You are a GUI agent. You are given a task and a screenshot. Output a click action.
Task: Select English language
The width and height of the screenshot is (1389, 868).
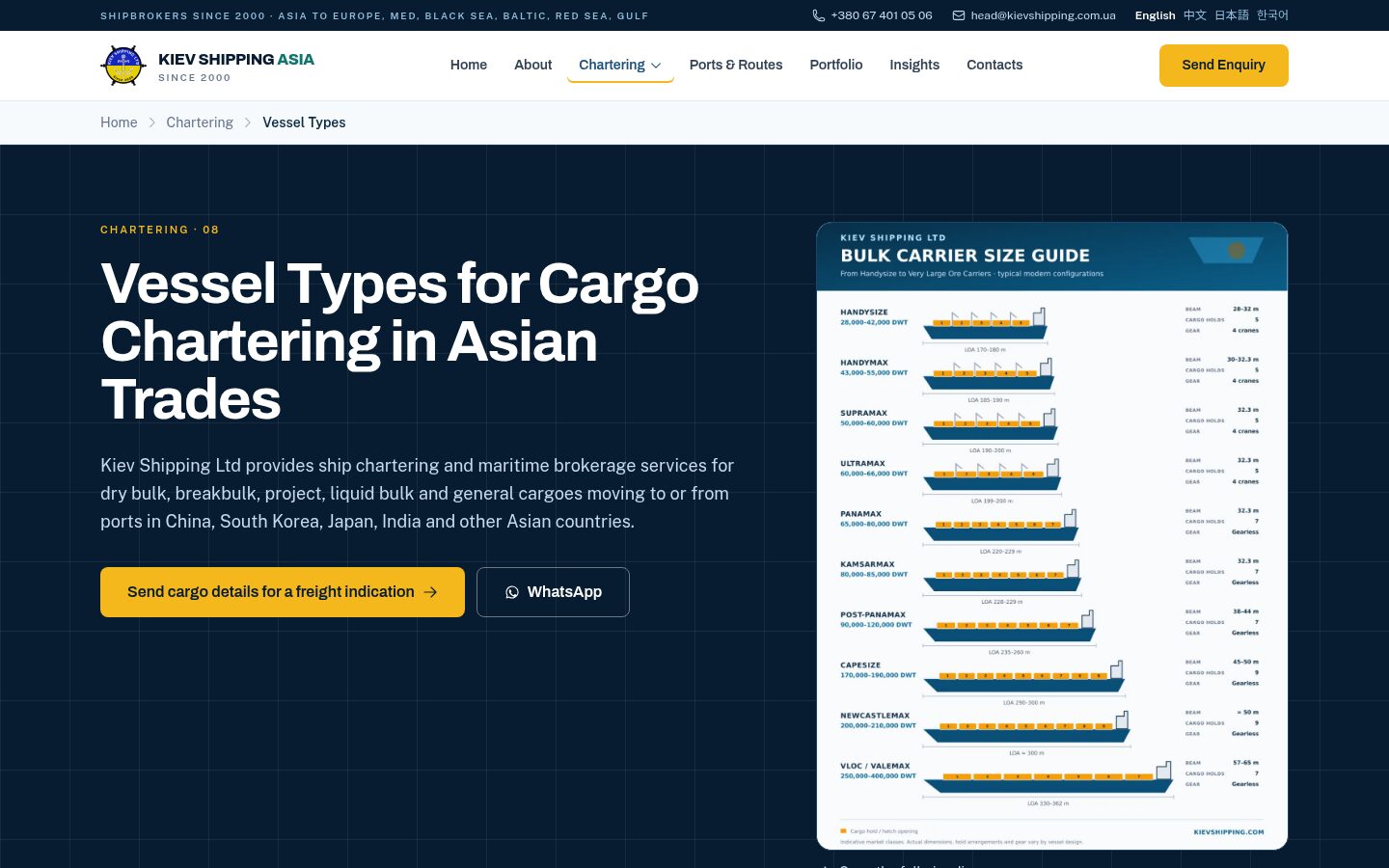coord(1155,15)
